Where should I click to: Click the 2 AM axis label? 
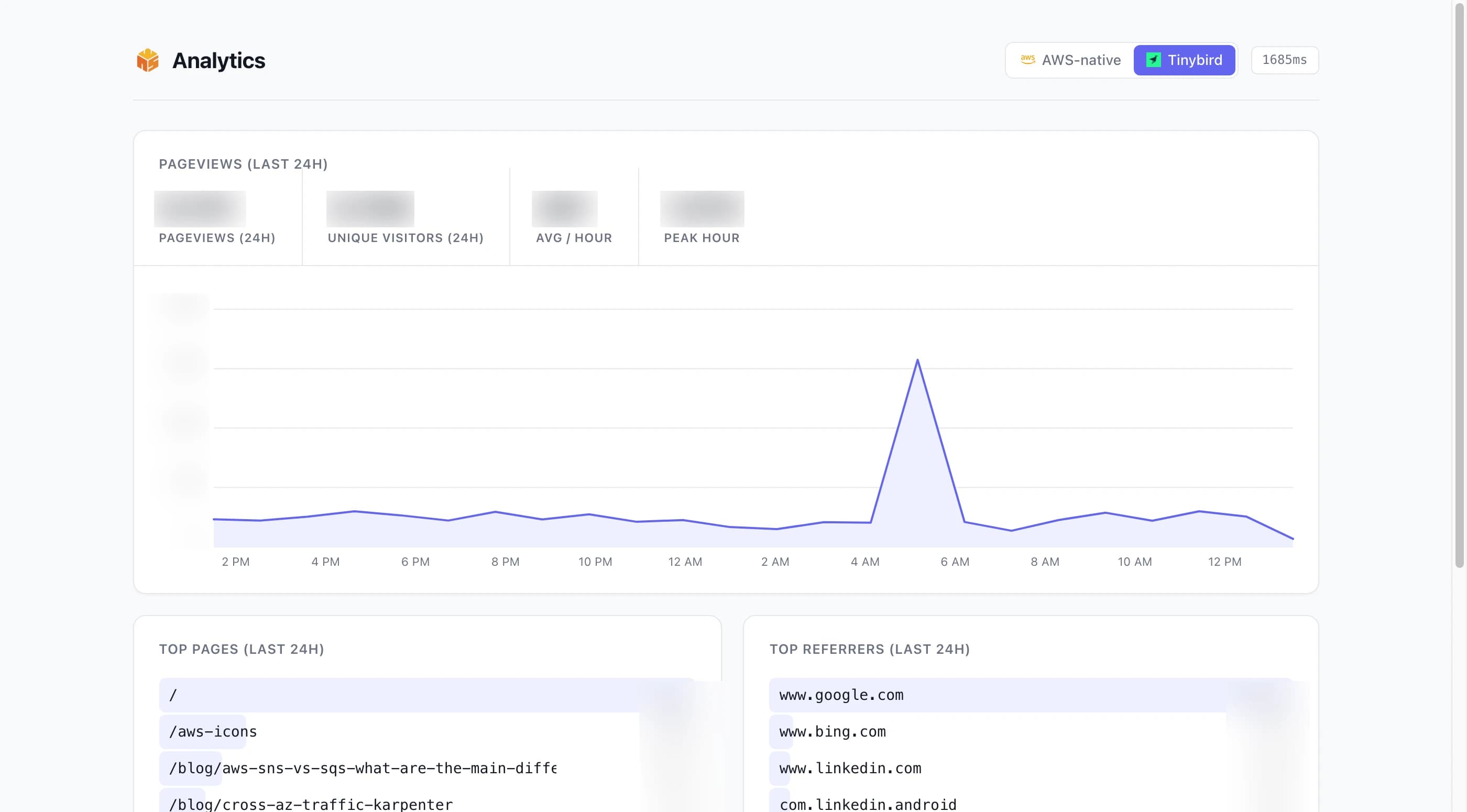tap(775, 562)
